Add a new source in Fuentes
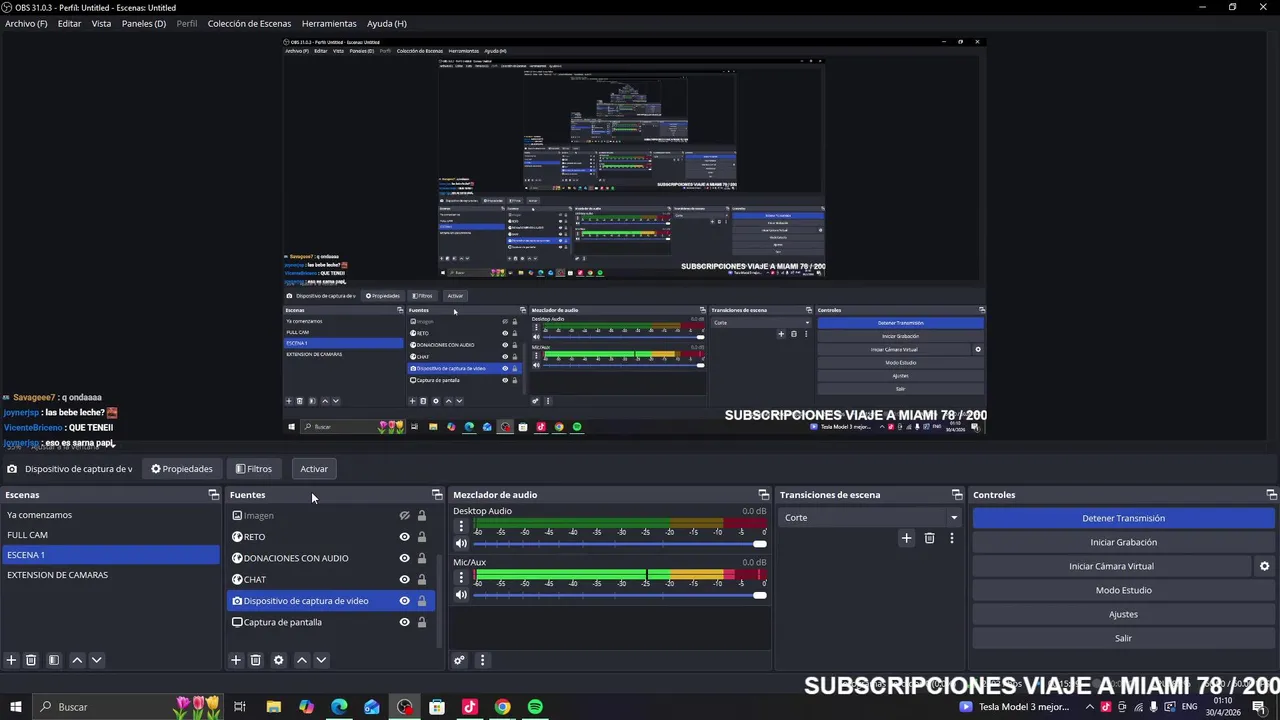1280x720 pixels. [x=236, y=660]
